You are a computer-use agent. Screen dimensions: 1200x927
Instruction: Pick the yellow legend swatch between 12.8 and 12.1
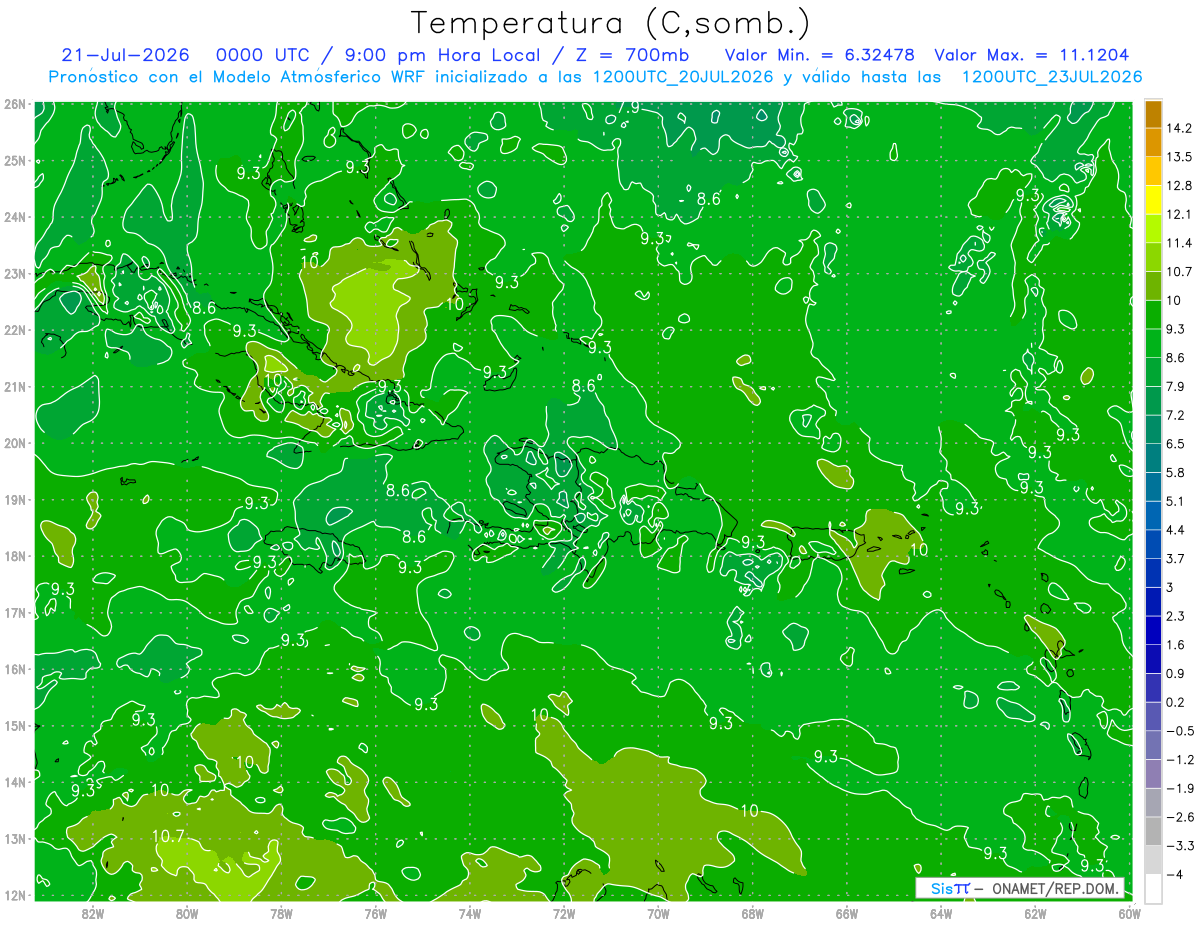coord(1153,200)
